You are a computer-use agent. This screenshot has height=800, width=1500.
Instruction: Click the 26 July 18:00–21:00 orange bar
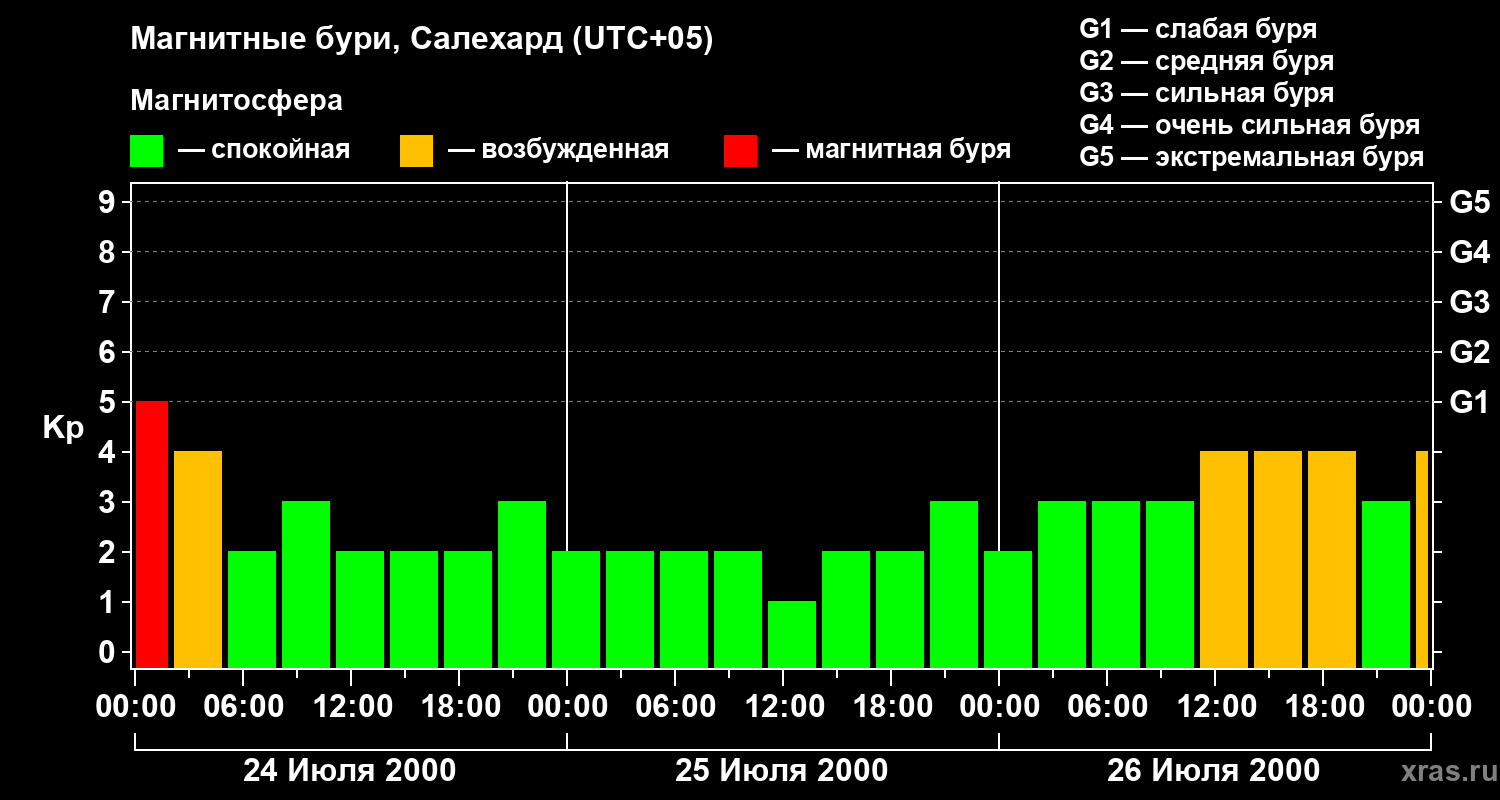[1332, 559]
